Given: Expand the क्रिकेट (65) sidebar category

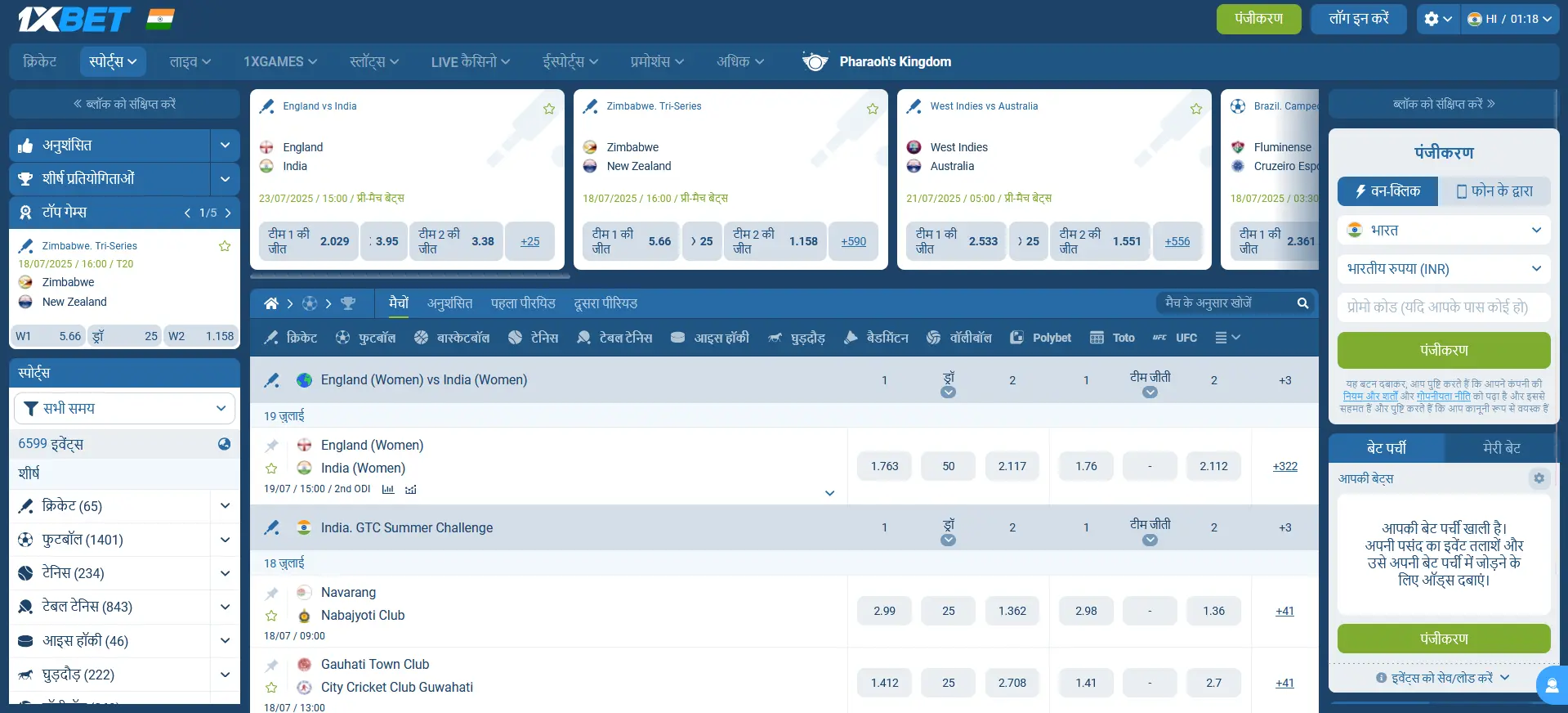Looking at the screenshot, I should (225, 506).
